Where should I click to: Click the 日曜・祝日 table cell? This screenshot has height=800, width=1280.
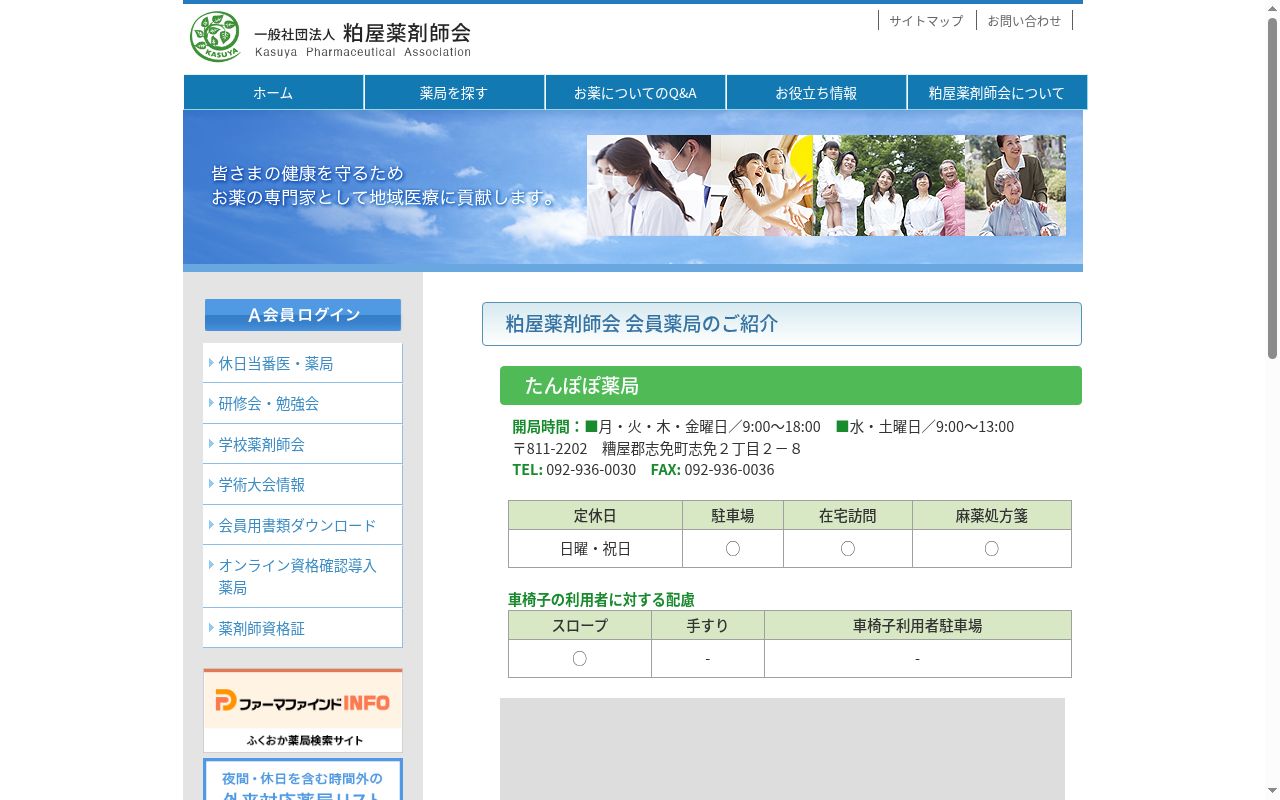[595, 549]
